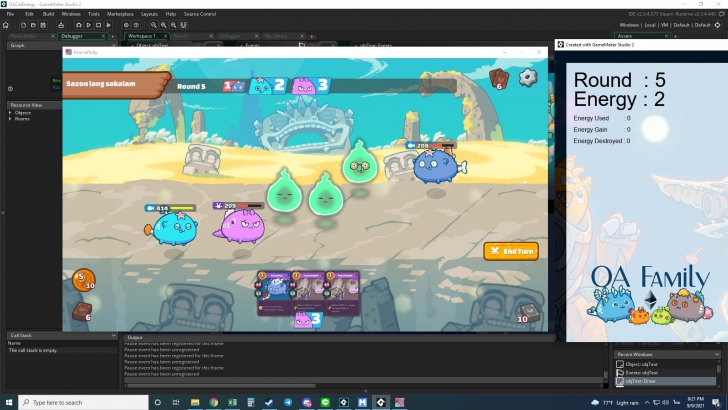Collapse the Graph panel dropdown
Screen dimensions: 728x410
113,46
